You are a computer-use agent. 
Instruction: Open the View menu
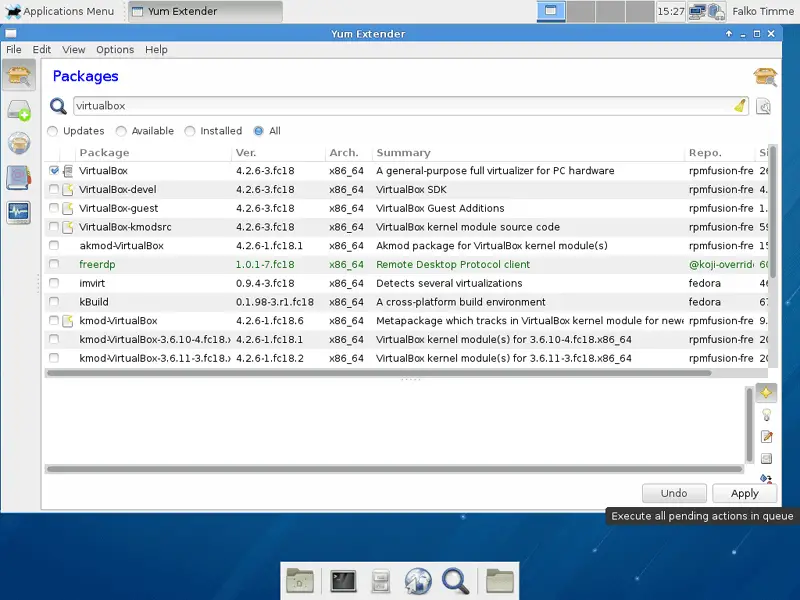pos(73,49)
